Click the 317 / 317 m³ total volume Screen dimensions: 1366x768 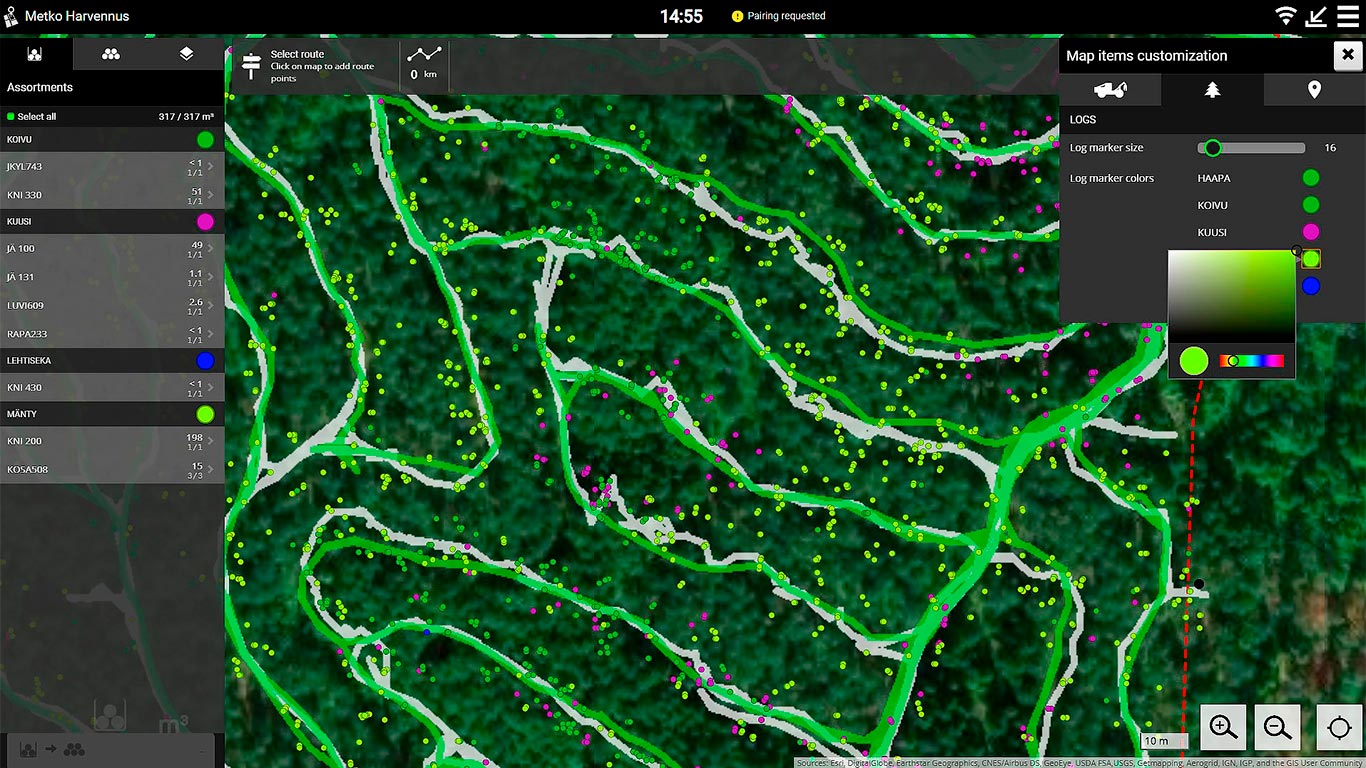[x=186, y=117]
